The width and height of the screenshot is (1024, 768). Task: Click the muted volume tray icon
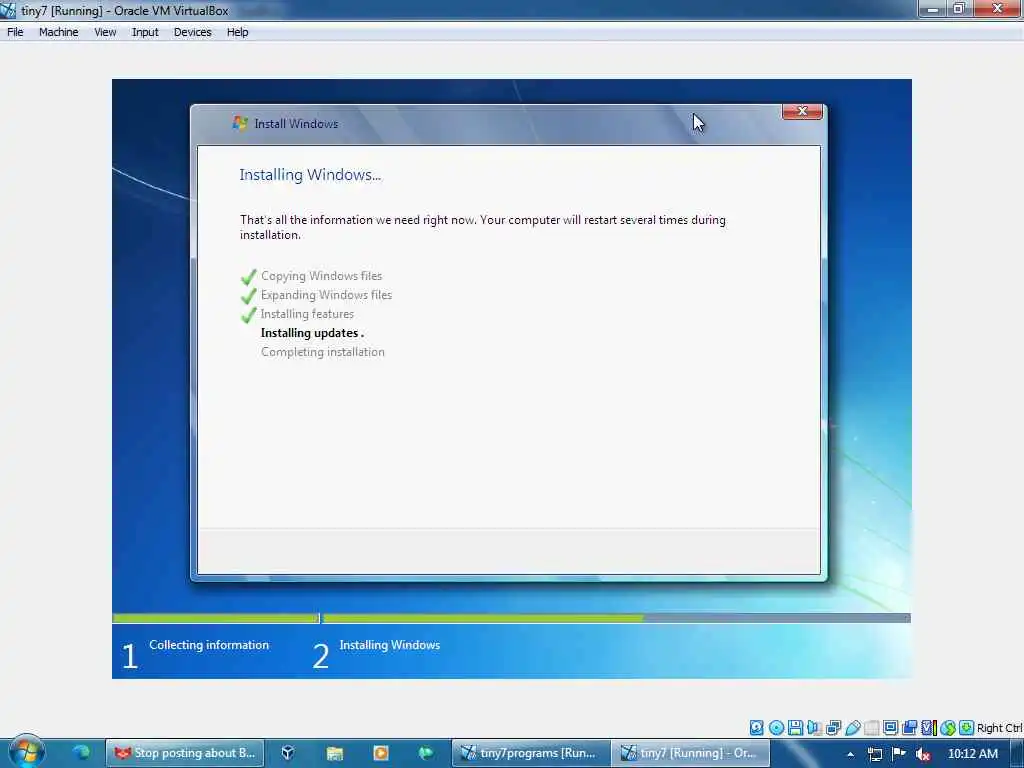coord(923,754)
